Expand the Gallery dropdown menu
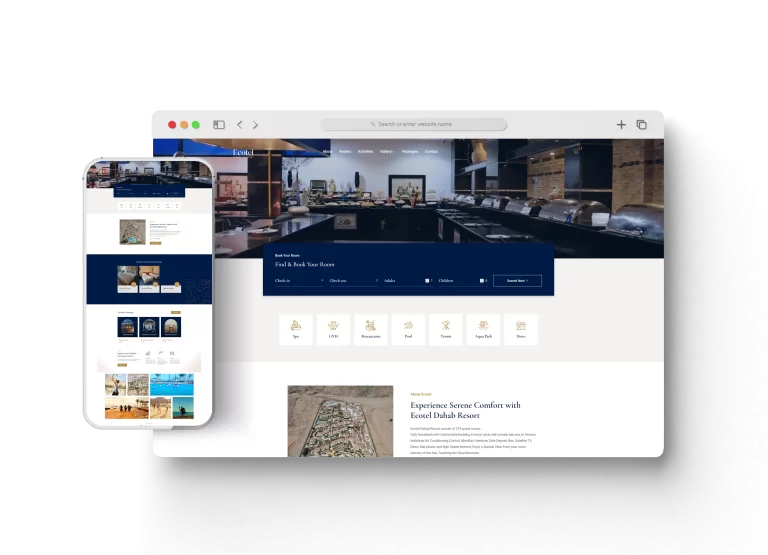 386,151
